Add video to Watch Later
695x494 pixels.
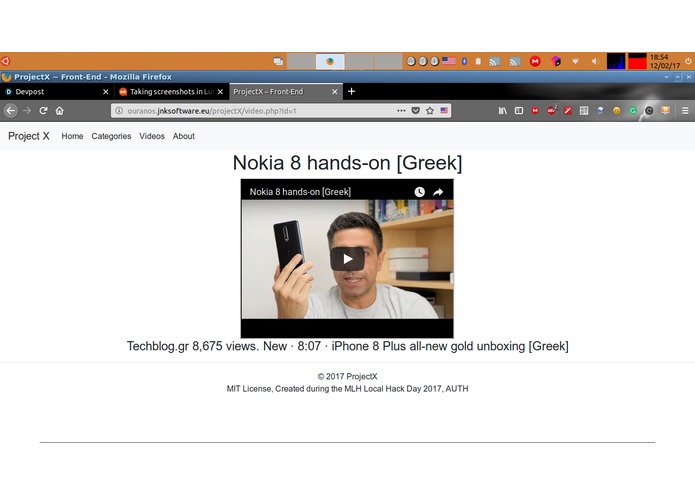(x=419, y=192)
